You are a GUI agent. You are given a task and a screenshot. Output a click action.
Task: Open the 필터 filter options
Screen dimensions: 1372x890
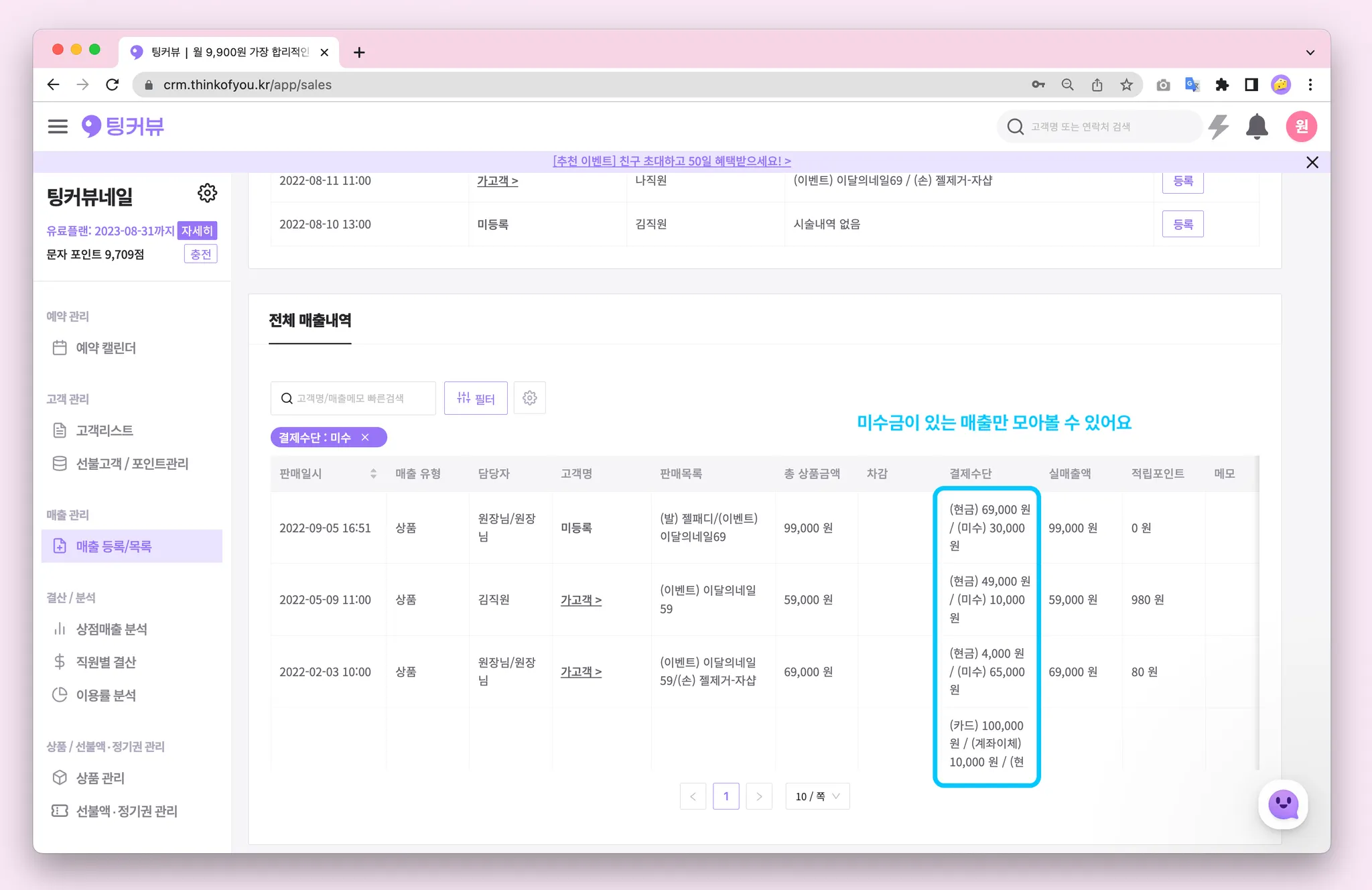[476, 398]
